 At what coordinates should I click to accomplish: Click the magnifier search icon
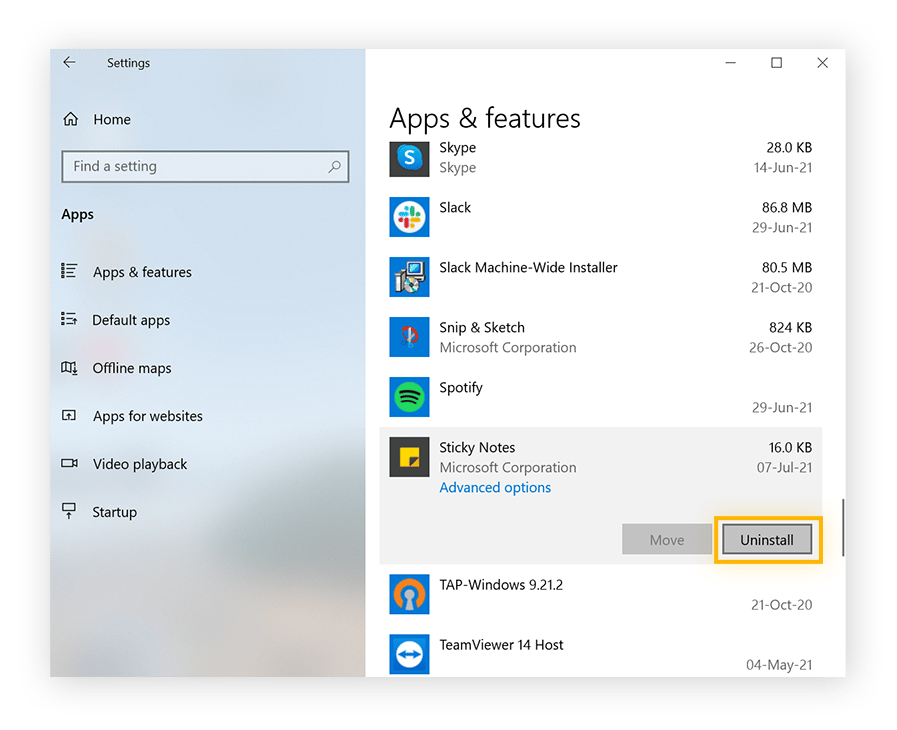335,166
